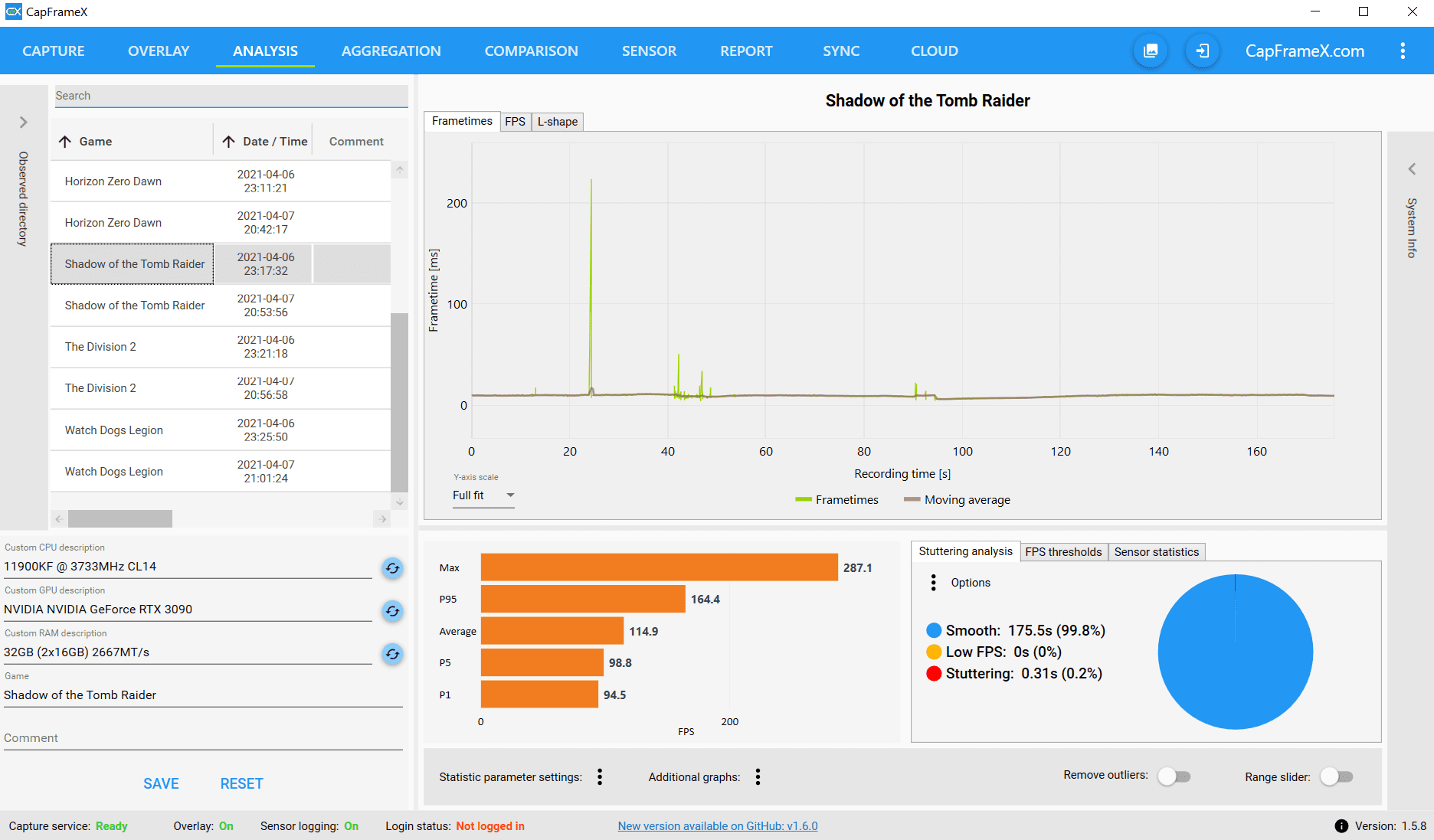Image resolution: width=1434 pixels, height=840 pixels.
Task: Switch to the CAPTURE tab
Action: pyautogui.click(x=54, y=51)
